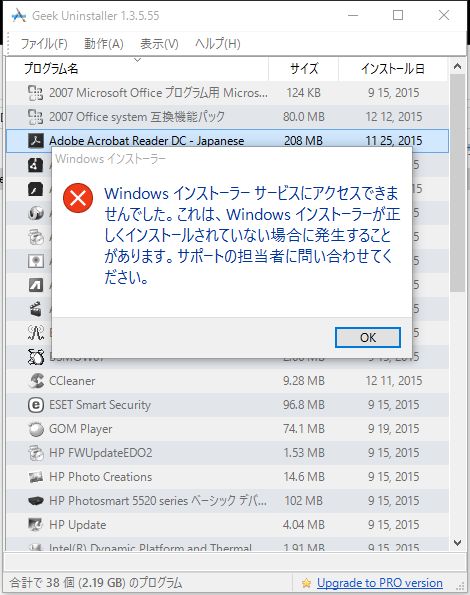Sort by the サイズ column header
Image resolution: width=470 pixels, height=595 pixels.
(303, 69)
